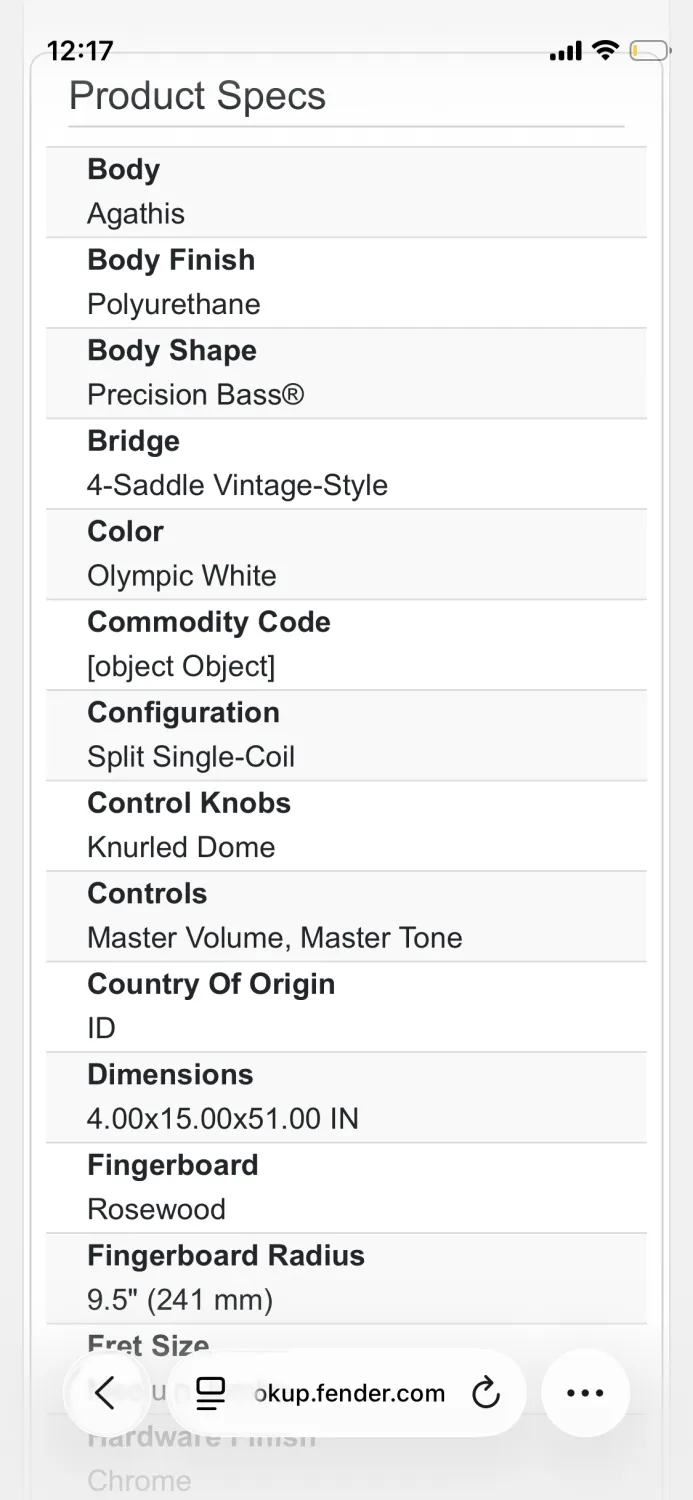This screenshot has height=1500, width=693.
Task: Tap the Product Specs heading
Action: point(197,96)
